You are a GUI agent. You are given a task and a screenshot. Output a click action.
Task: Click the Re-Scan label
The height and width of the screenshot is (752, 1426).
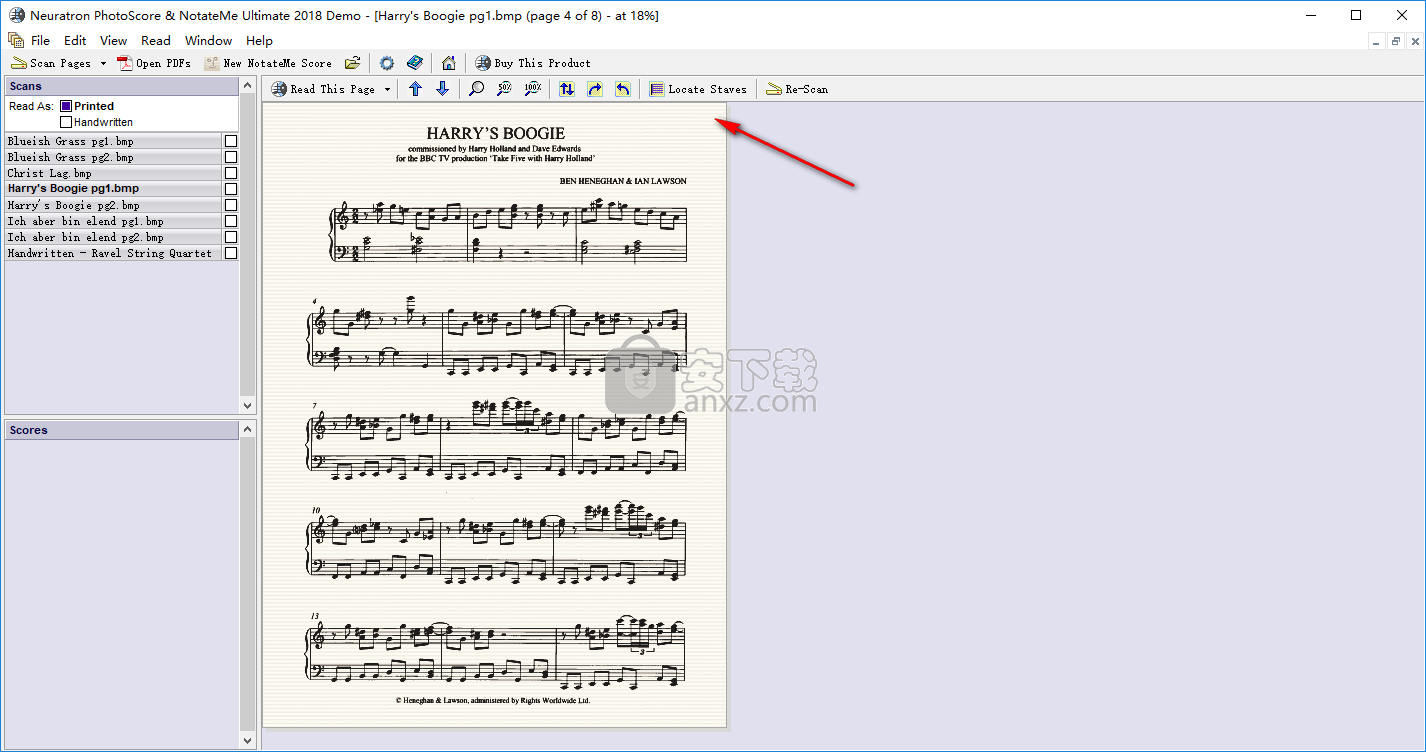point(806,89)
